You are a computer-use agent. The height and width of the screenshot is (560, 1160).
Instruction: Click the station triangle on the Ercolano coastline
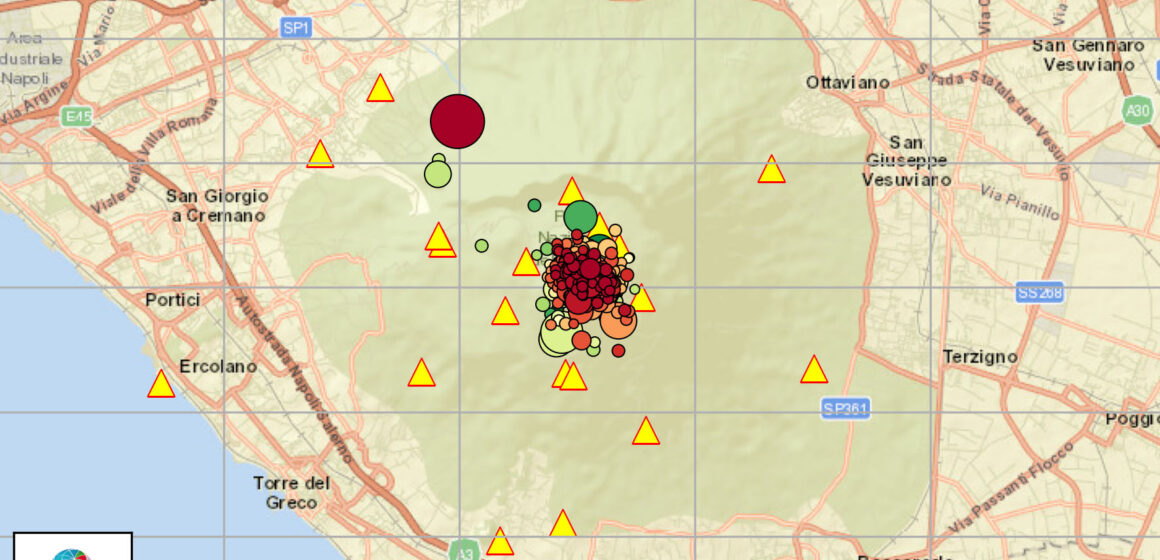161,384
